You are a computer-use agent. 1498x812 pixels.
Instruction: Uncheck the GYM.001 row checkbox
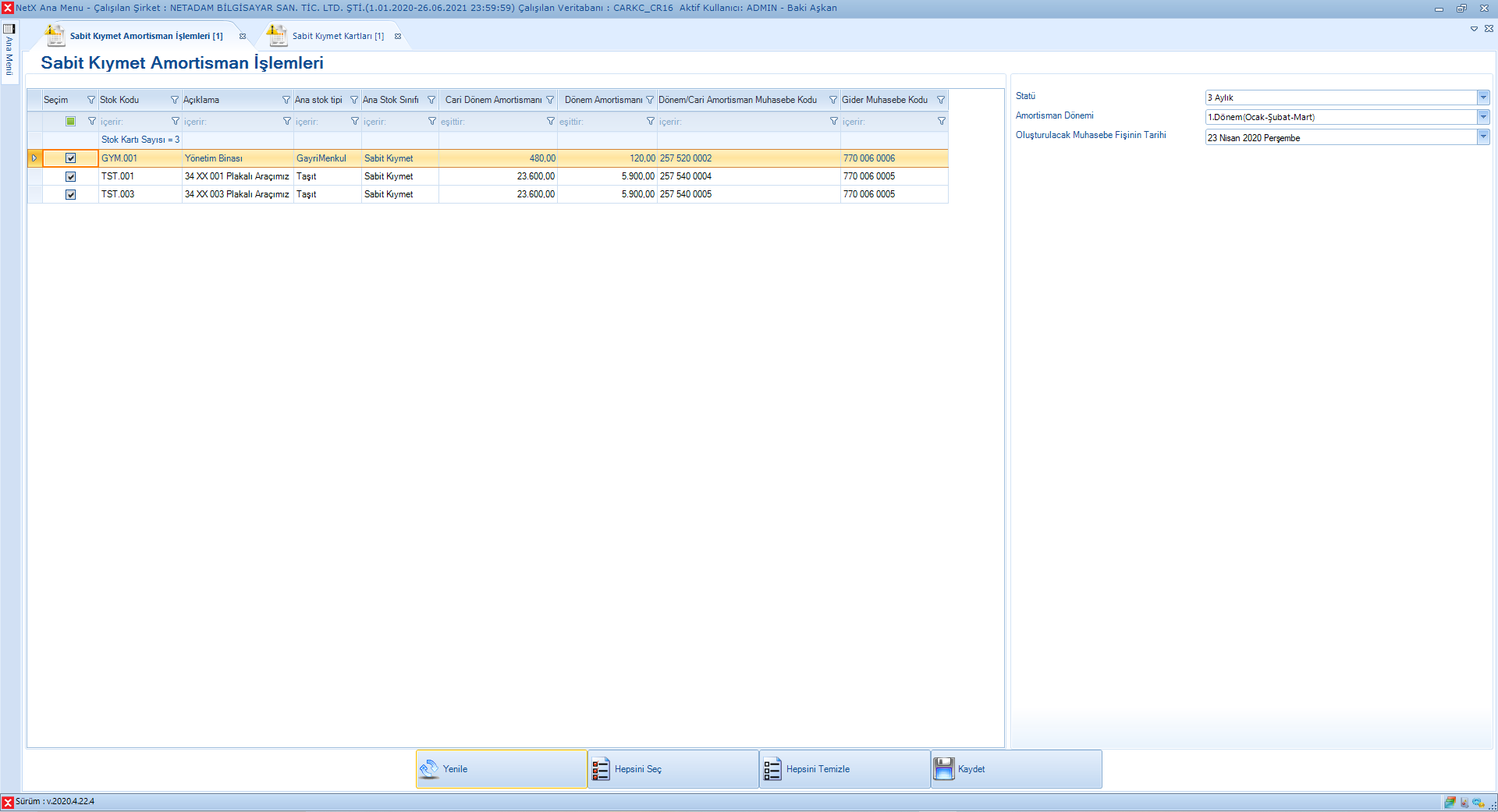pos(71,158)
